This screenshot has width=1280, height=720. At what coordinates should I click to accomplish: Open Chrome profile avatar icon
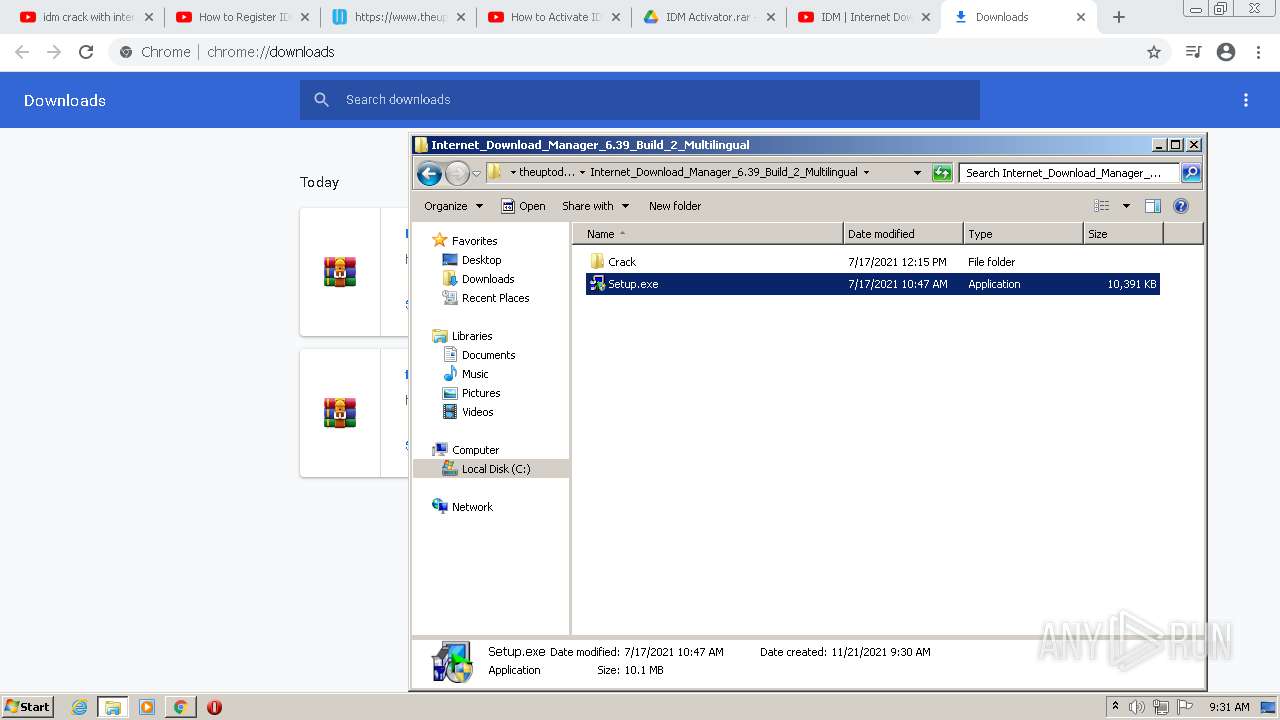(x=1226, y=52)
